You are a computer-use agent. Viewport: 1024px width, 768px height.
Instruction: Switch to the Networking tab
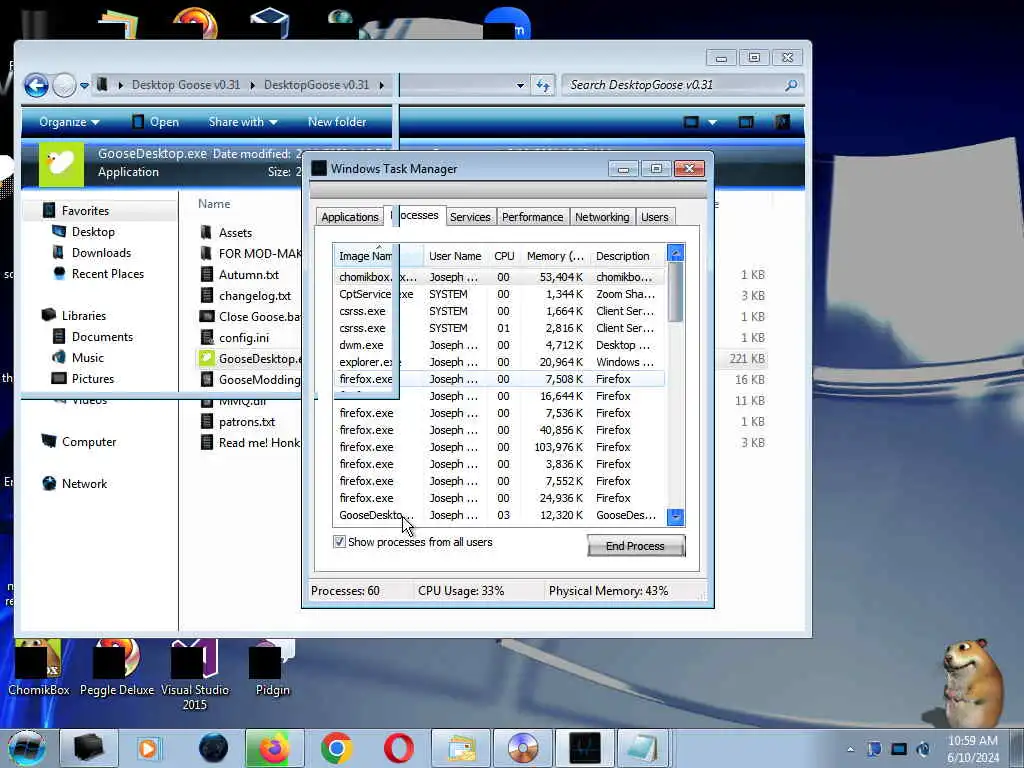(x=602, y=217)
